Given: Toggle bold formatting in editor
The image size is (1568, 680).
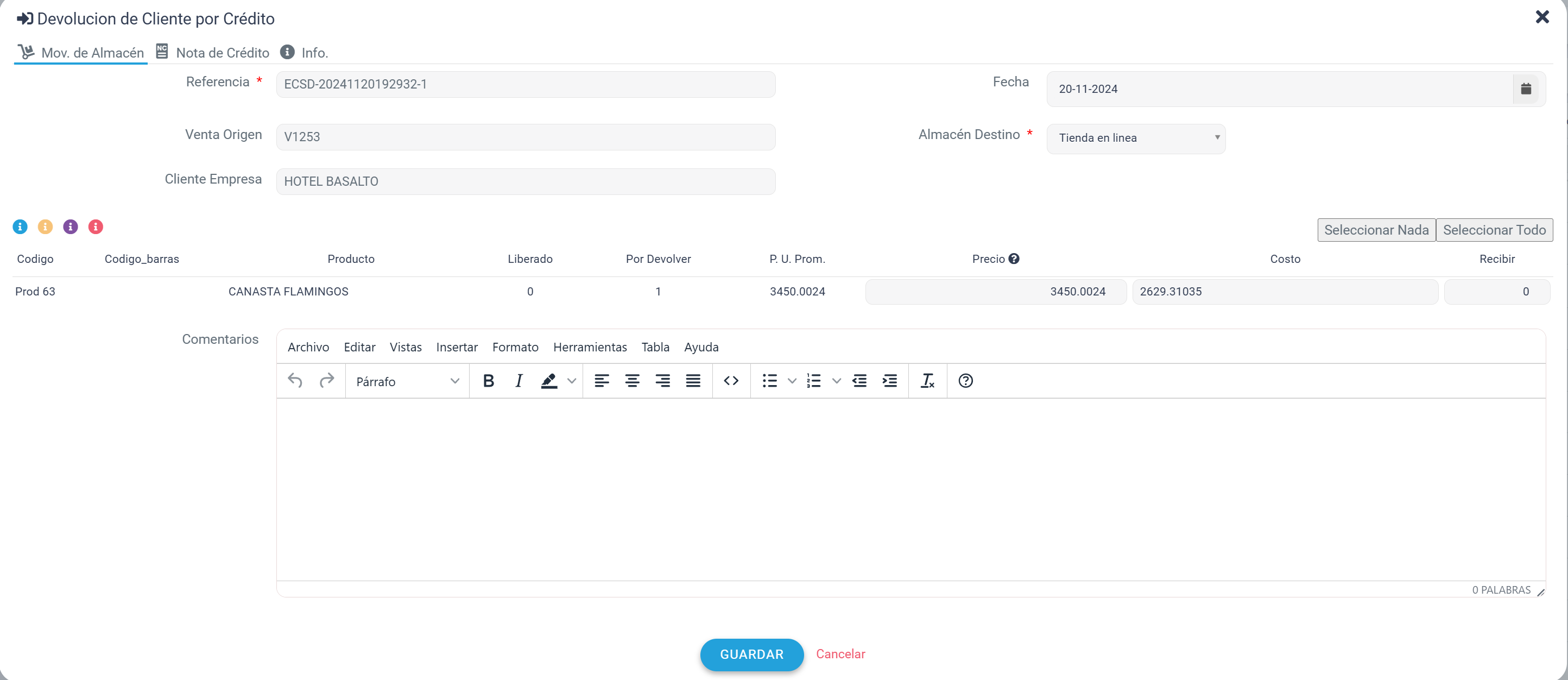Looking at the screenshot, I should tap(488, 381).
